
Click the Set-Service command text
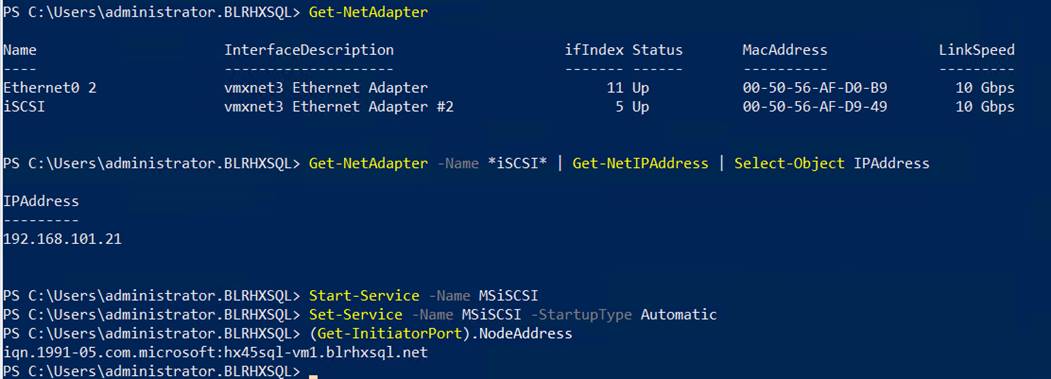click(x=355, y=315)
